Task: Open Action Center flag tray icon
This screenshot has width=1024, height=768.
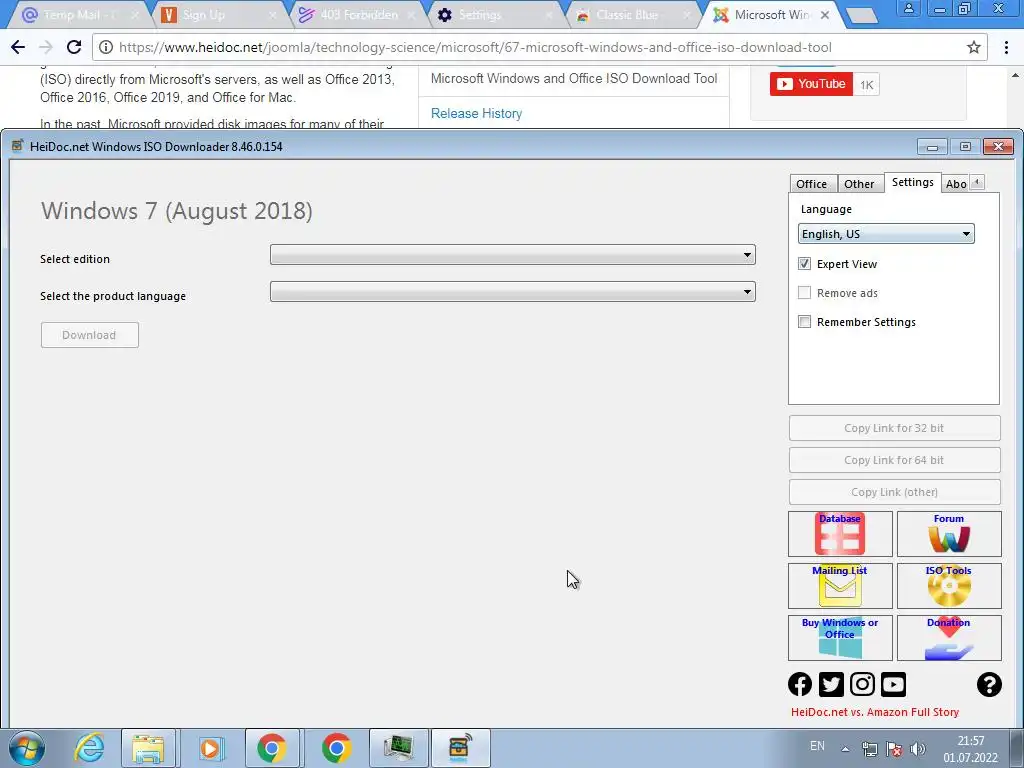Action: [x=894, y=748]
